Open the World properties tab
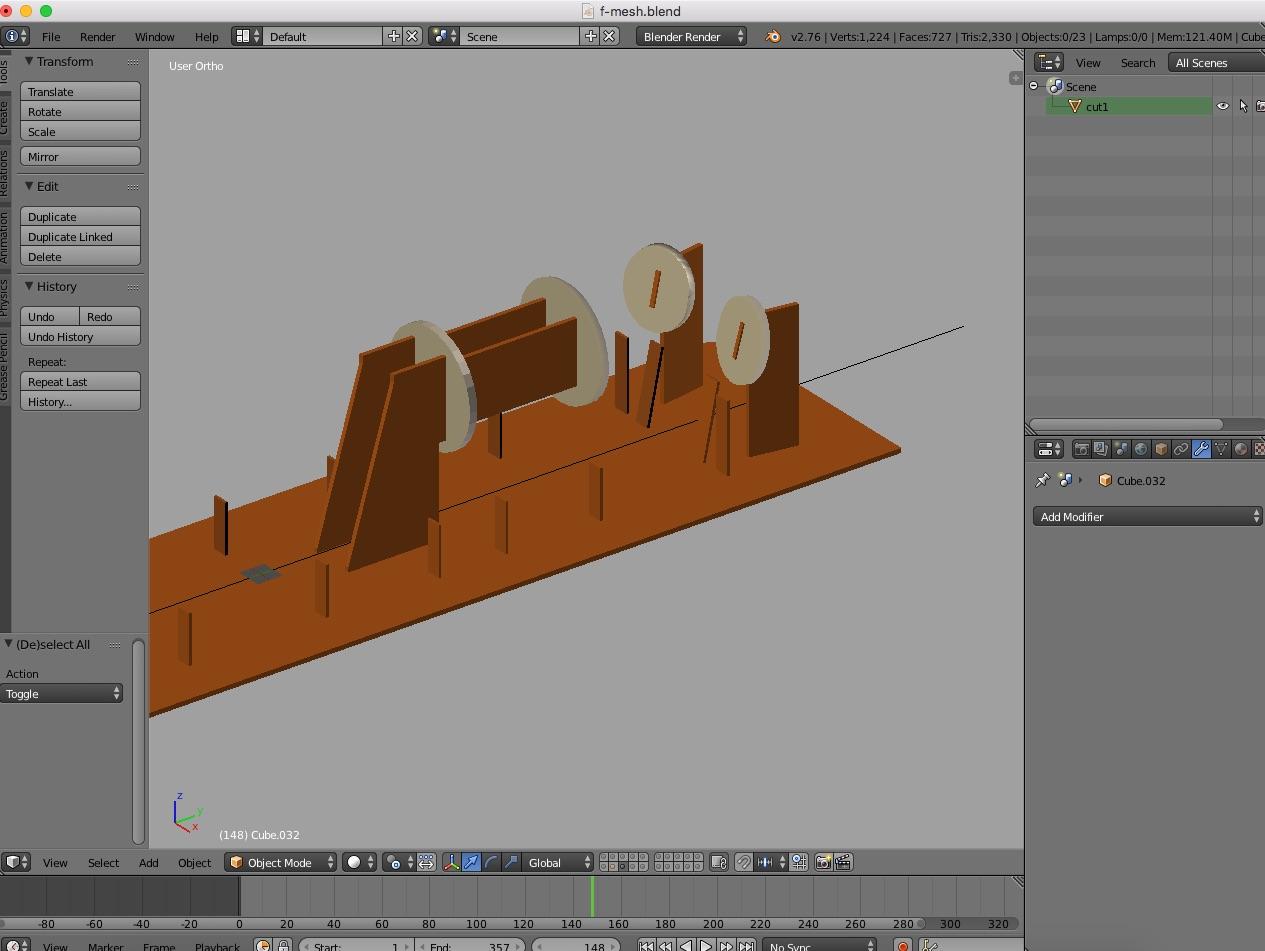The image size is (1265, 951). [1141, 450]
